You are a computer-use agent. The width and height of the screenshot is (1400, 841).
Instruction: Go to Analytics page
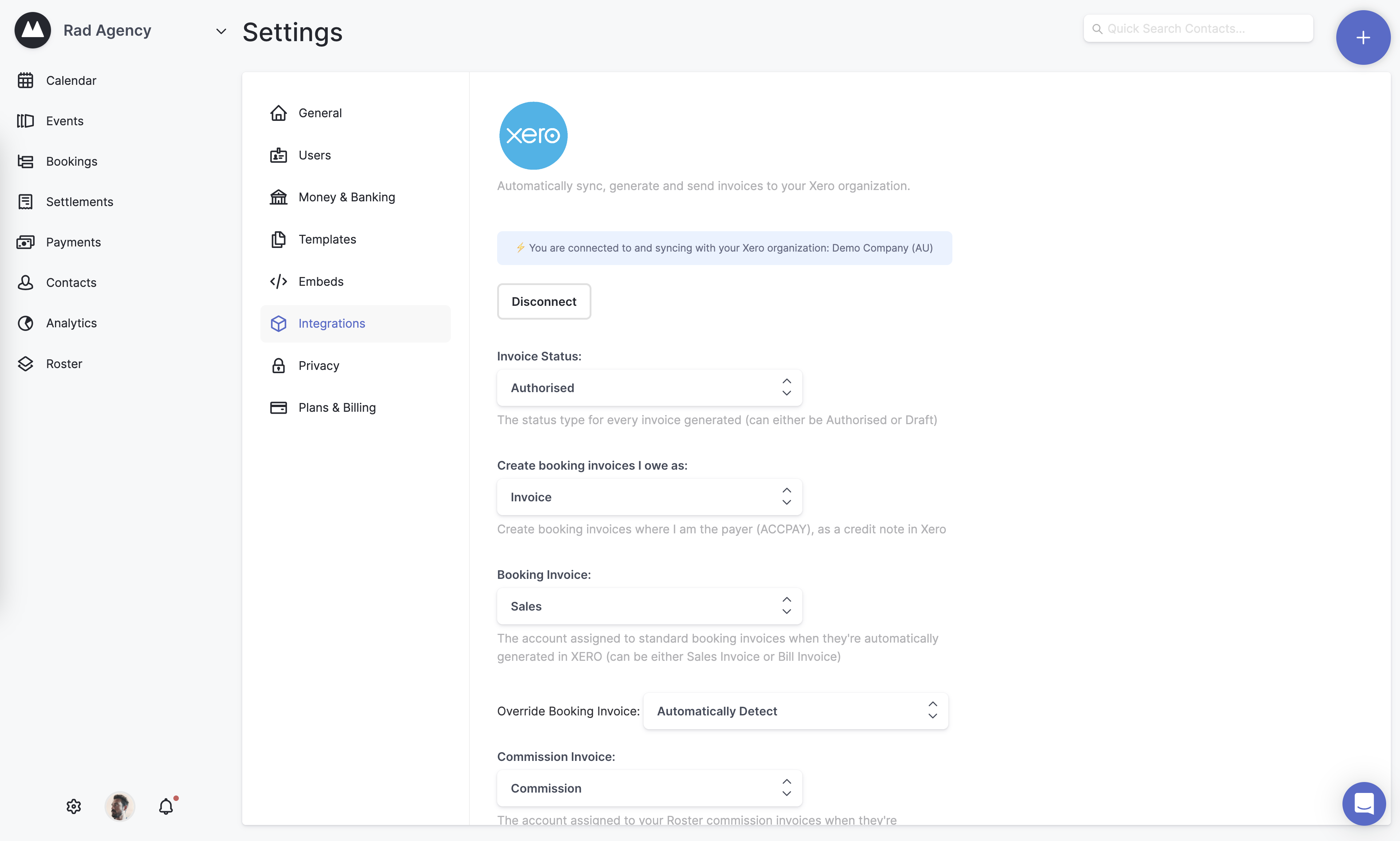(71, 323)
